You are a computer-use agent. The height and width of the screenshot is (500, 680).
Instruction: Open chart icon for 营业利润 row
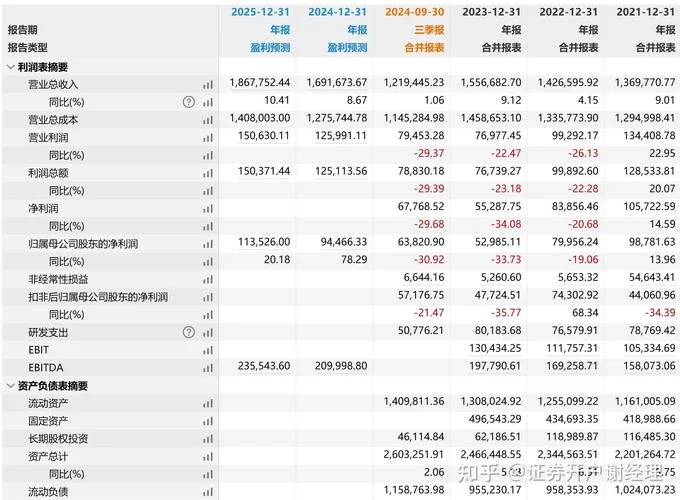pos(208,138)
